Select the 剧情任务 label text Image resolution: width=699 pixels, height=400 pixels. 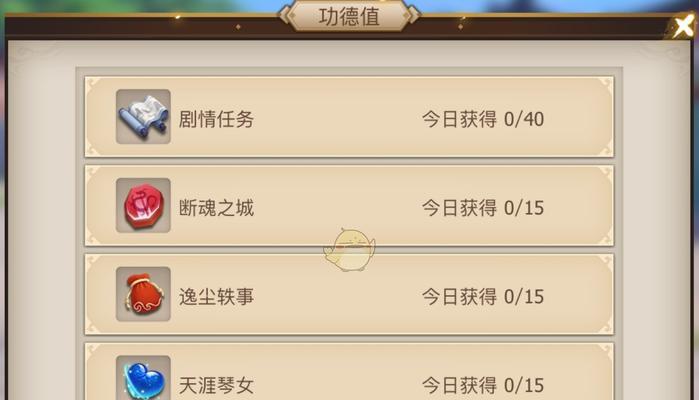(216, 119)
